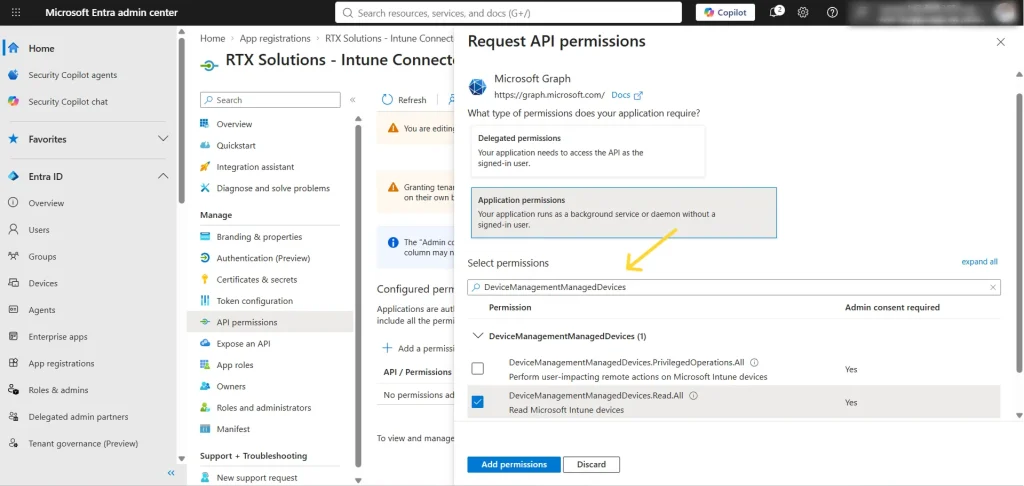Click the Devices icon in sidebar
Viewport: 1024px width, 486px height.
click(13, 284)
